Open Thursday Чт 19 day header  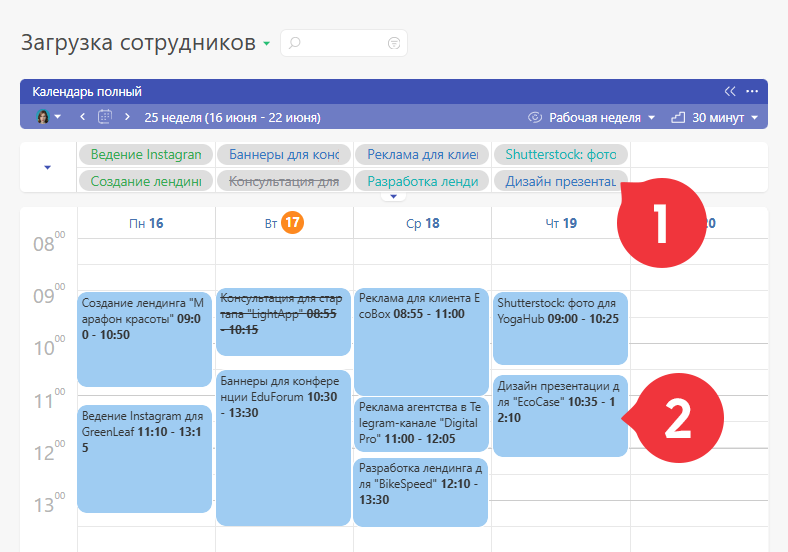(x=561, y=223)
